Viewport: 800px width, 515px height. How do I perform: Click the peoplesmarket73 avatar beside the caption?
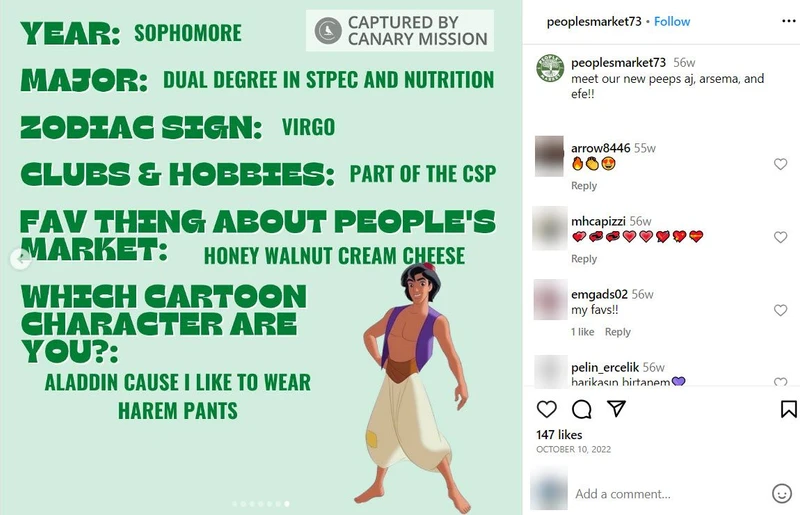pyautogui.click(x=549, y=70)
